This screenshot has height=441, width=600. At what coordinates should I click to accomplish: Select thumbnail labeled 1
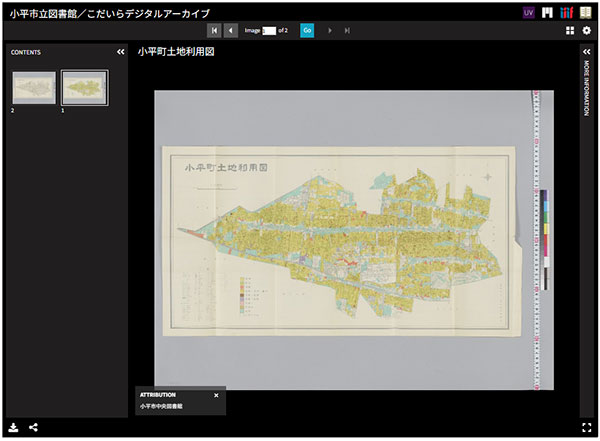pos(85,88)
